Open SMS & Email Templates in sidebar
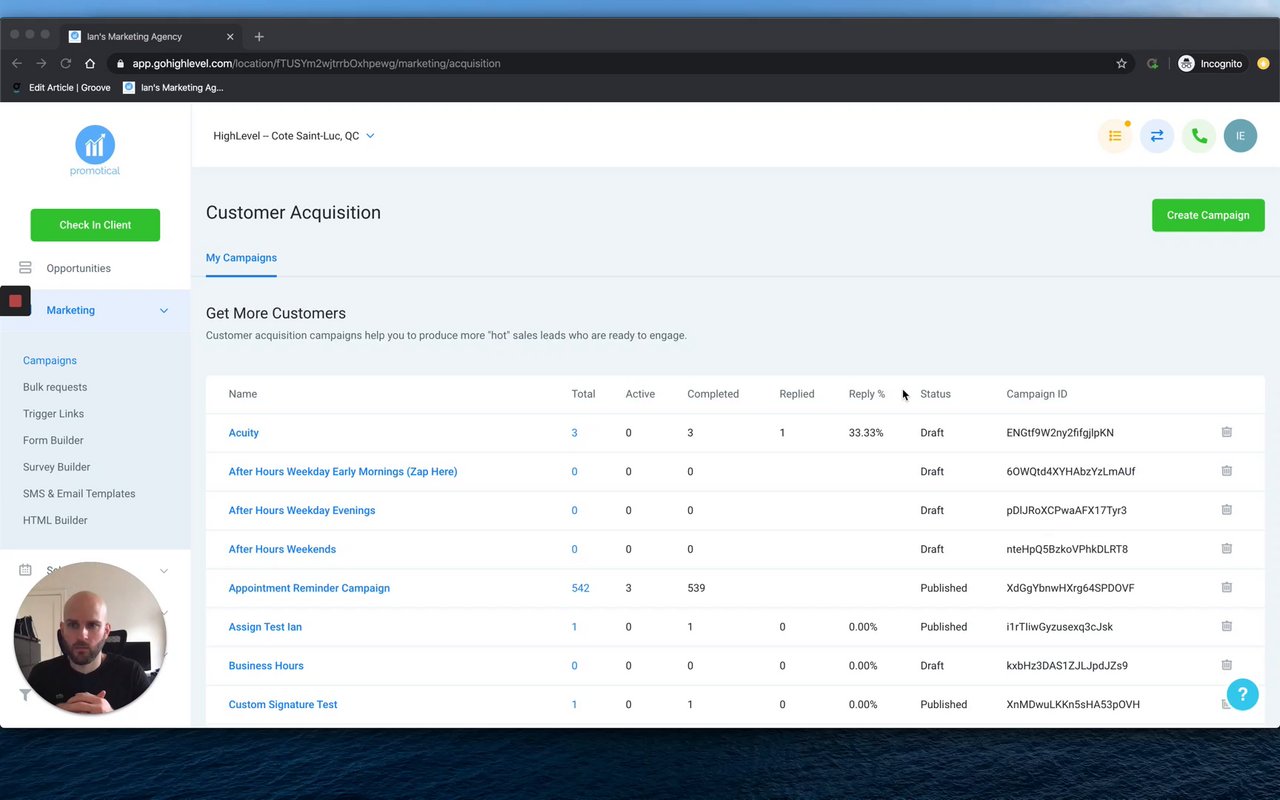 coord(79,494)
